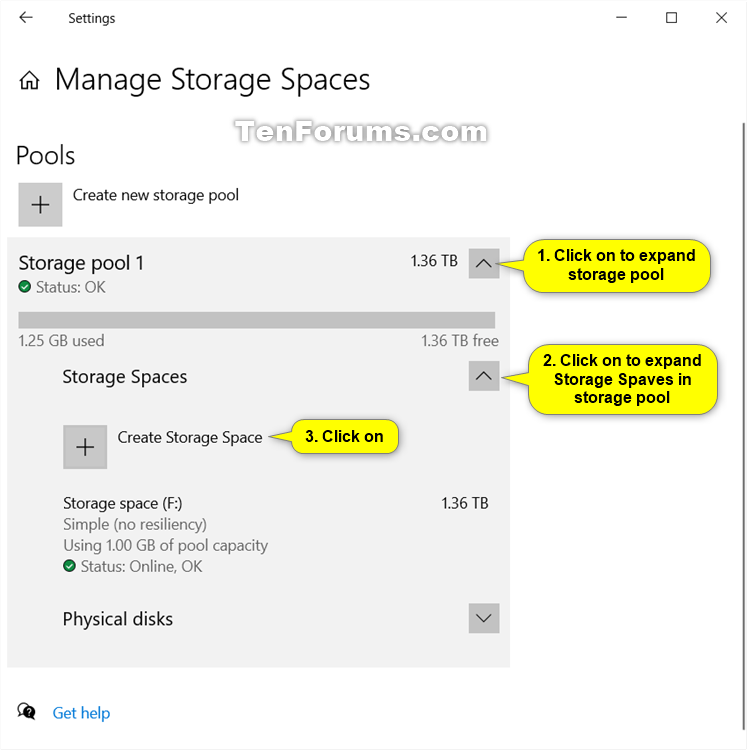
Task: Click the Get help chat icon
Action: click(x=27, y=712)
